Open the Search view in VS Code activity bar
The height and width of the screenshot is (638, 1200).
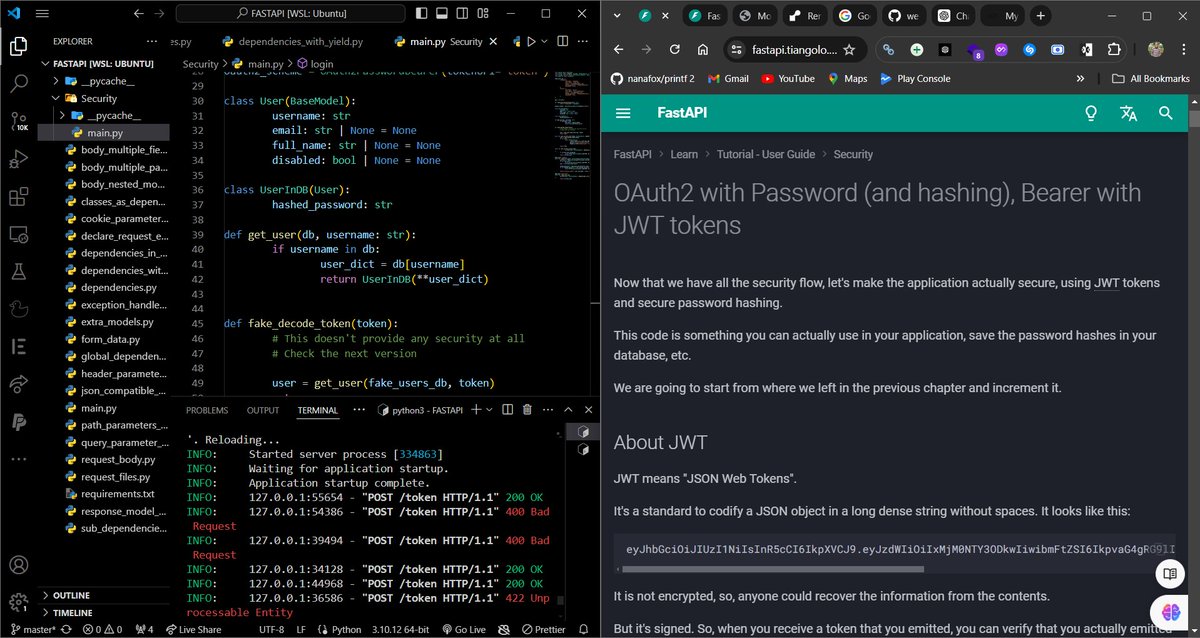click(x=18, y=83)
